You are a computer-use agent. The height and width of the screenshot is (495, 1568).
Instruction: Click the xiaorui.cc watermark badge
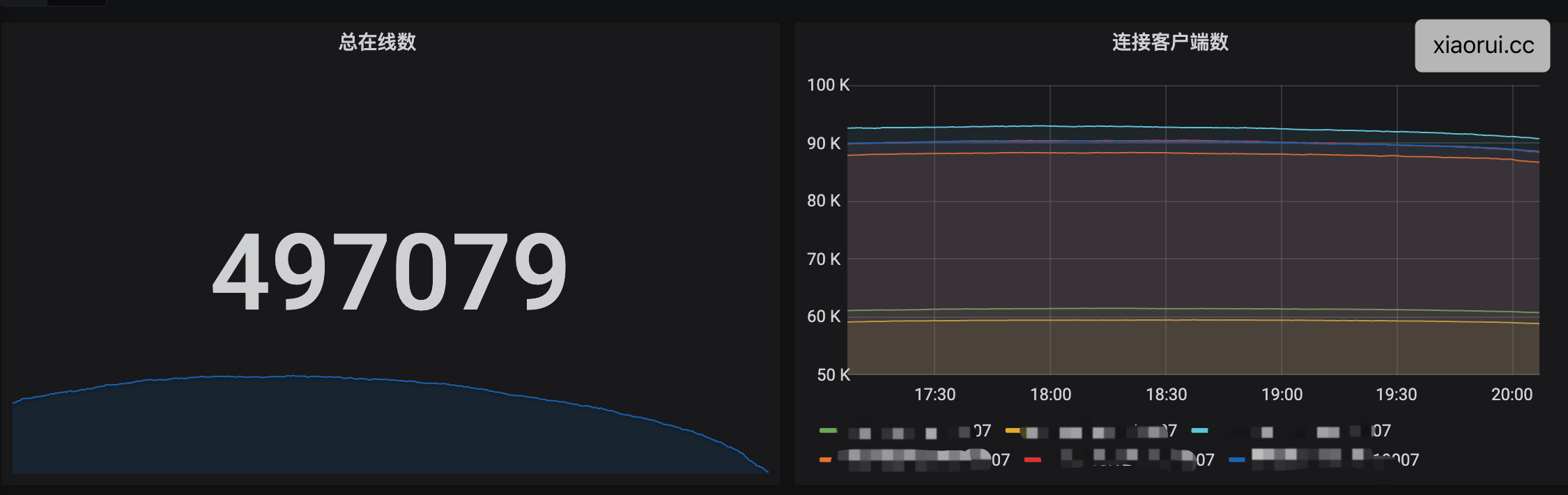[1482, 46]
